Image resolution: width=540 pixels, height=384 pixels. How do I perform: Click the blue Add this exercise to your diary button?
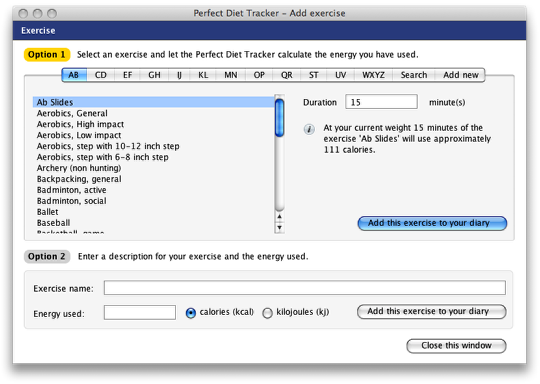432,223
